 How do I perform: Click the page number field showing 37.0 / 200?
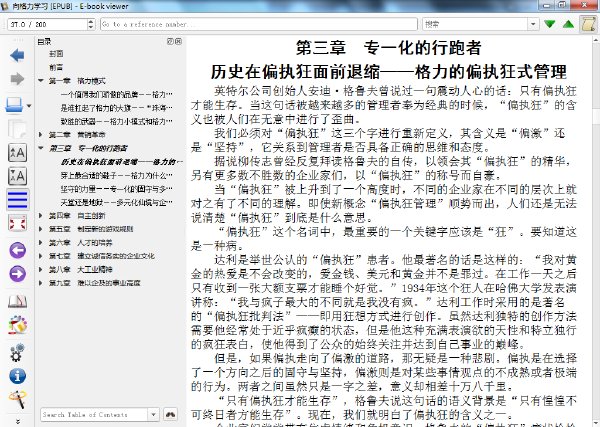click(47, 24)
